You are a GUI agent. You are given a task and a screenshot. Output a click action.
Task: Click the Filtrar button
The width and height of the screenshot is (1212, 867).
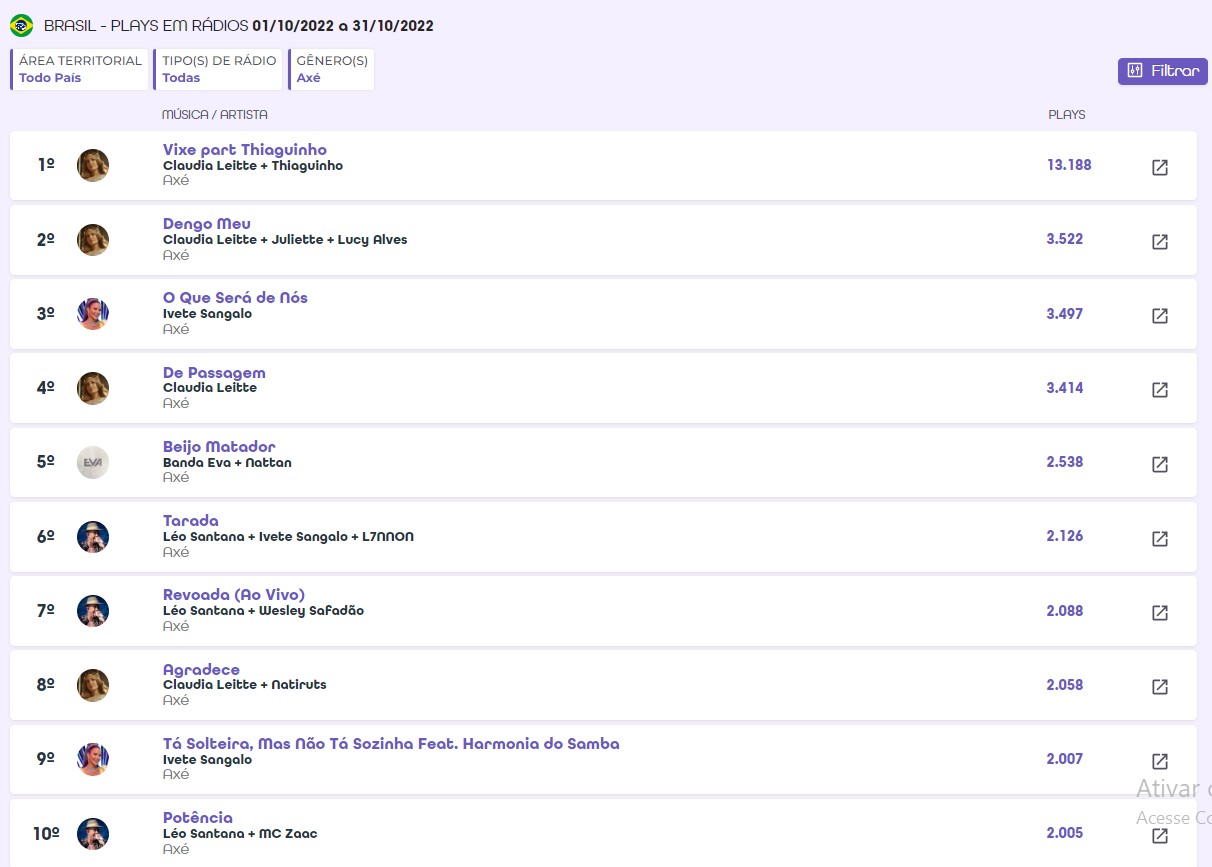tap(1163, 71)
